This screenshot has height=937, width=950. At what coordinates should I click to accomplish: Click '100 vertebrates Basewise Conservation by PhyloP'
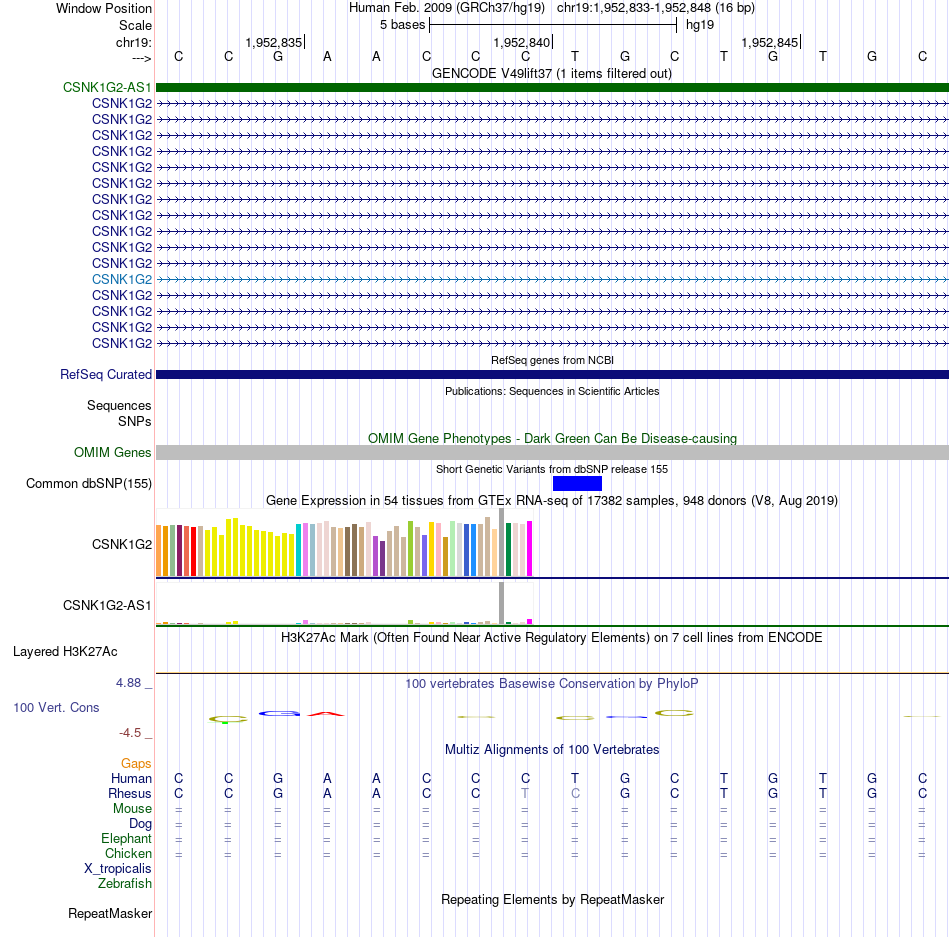click(x=552, y=683)
